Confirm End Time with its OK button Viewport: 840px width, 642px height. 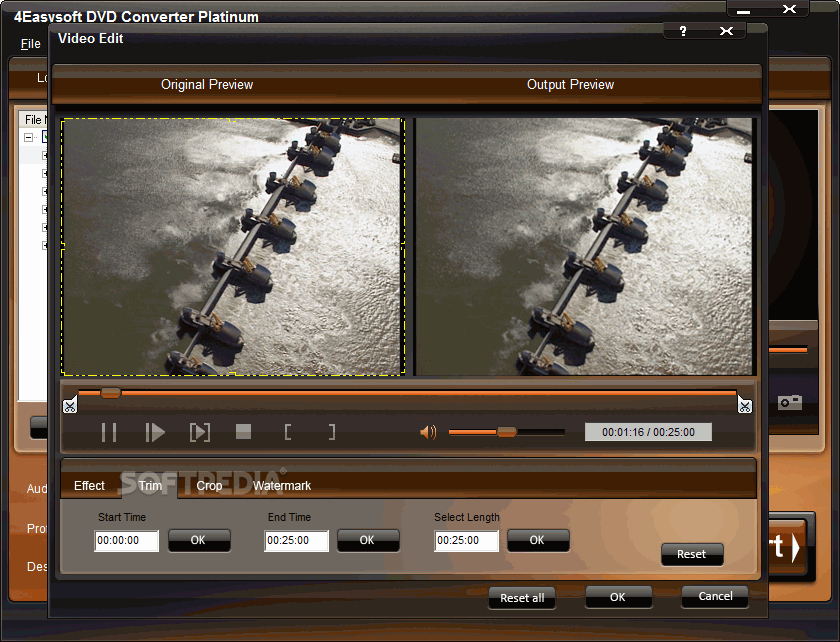click(368, 540)
